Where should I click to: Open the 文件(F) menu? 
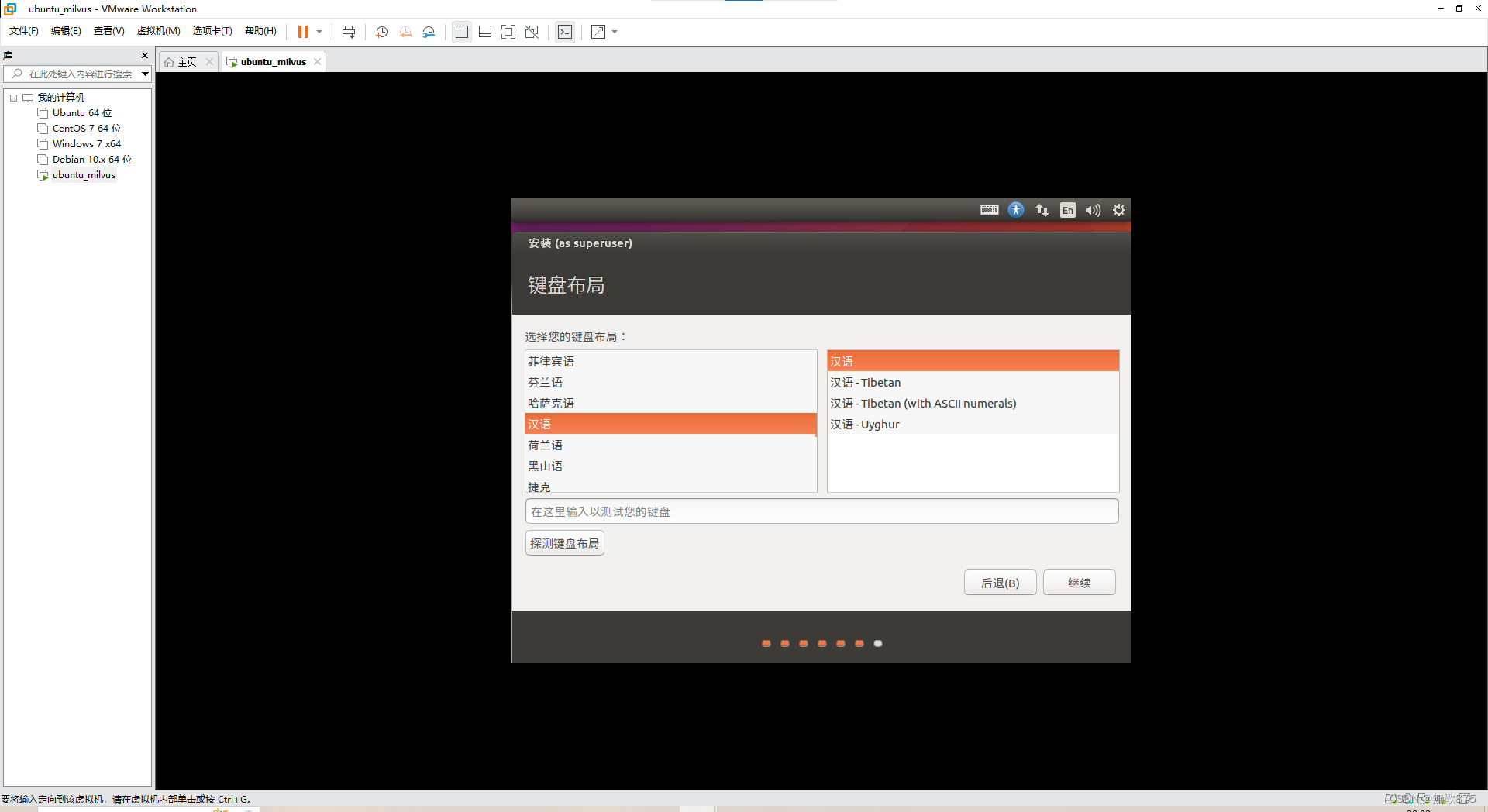[24, 31]
